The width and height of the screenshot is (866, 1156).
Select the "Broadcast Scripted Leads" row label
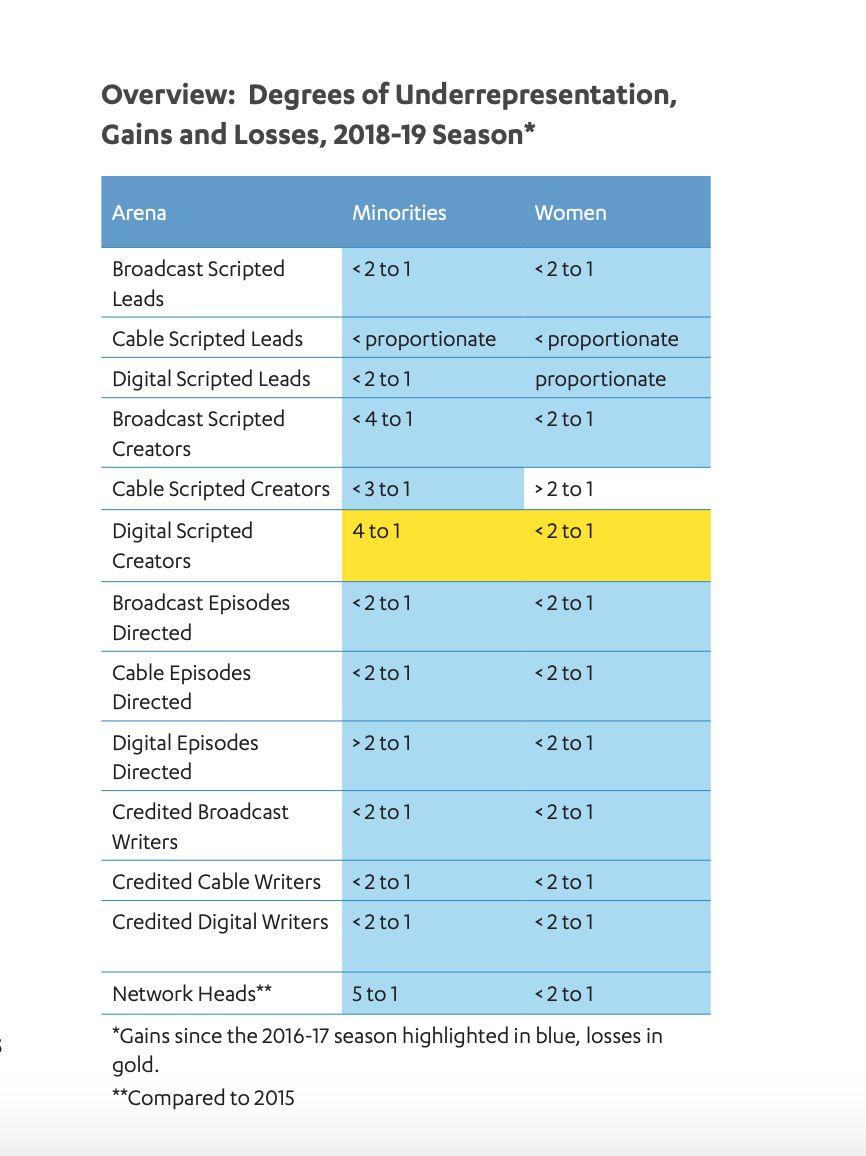tap(198, 283)
